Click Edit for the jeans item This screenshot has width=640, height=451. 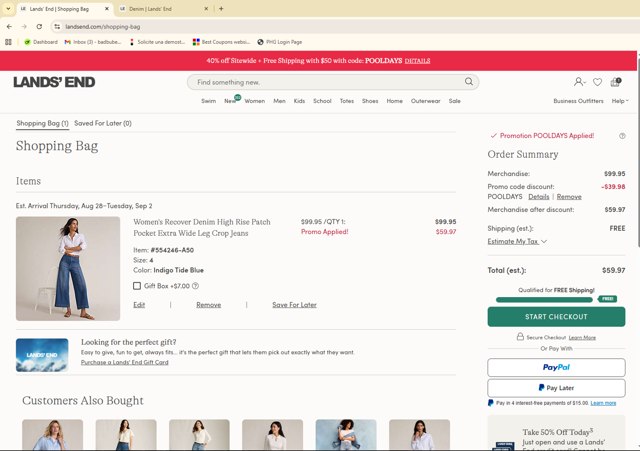pos(139,305)
